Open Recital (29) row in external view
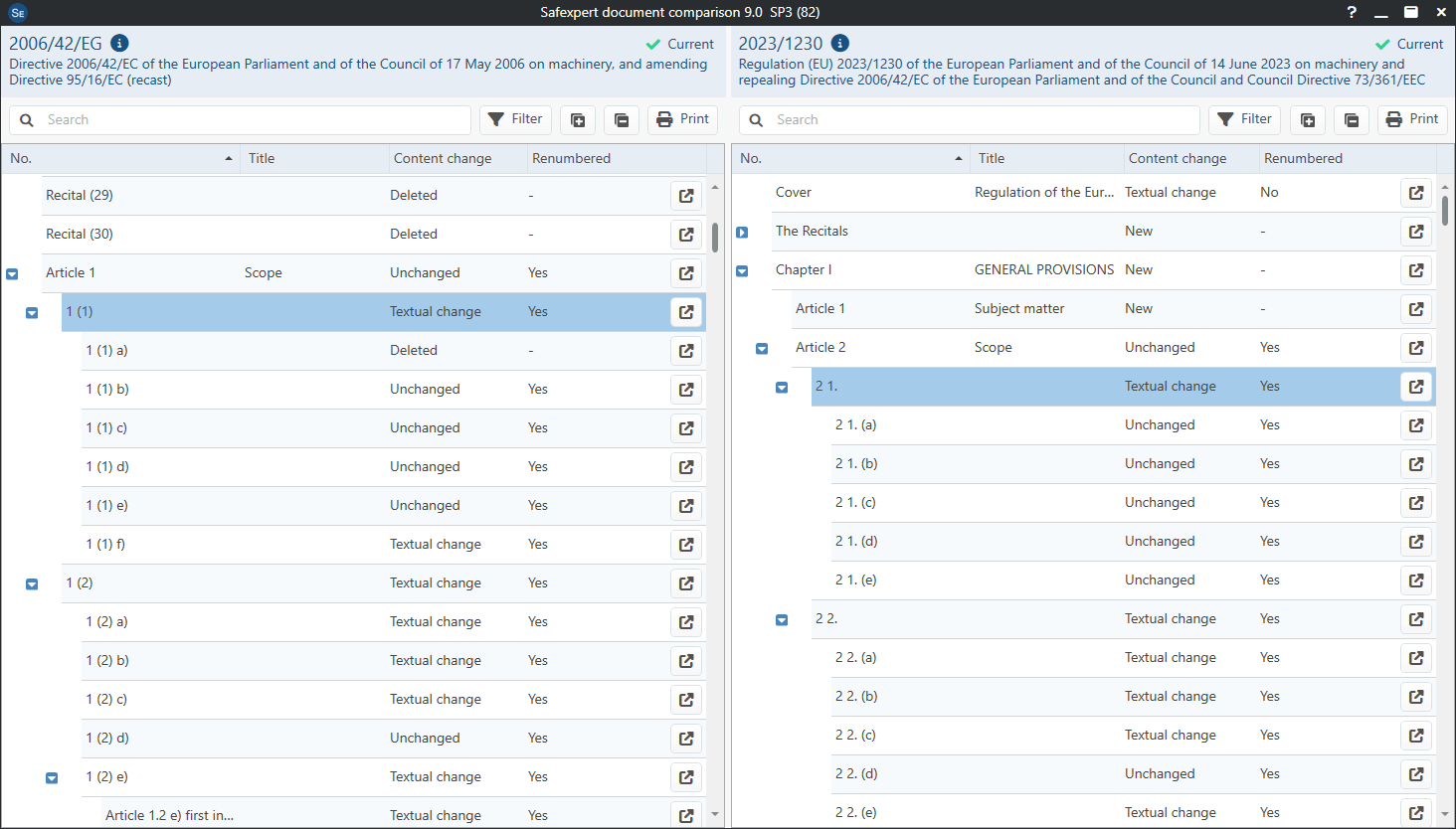 [686, 196]
